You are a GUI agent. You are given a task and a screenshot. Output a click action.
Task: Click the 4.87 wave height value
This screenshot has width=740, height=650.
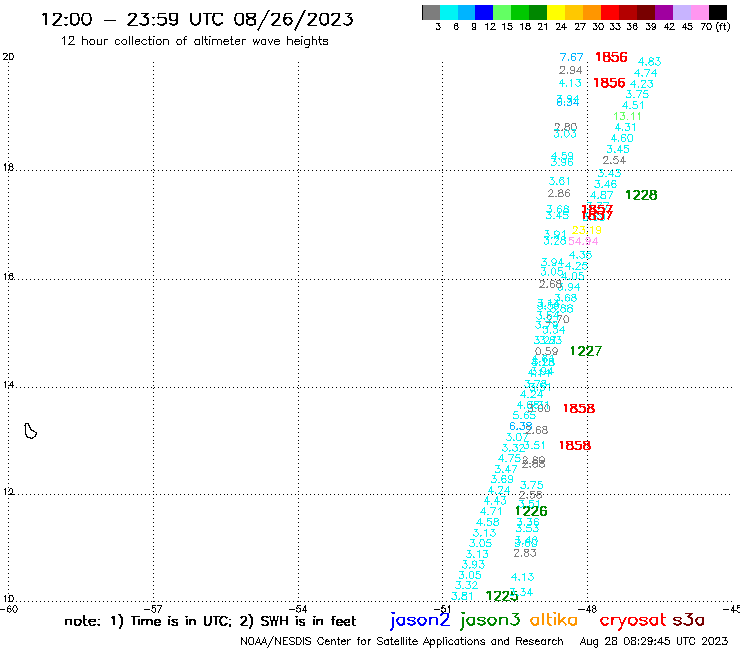point(602,195)
